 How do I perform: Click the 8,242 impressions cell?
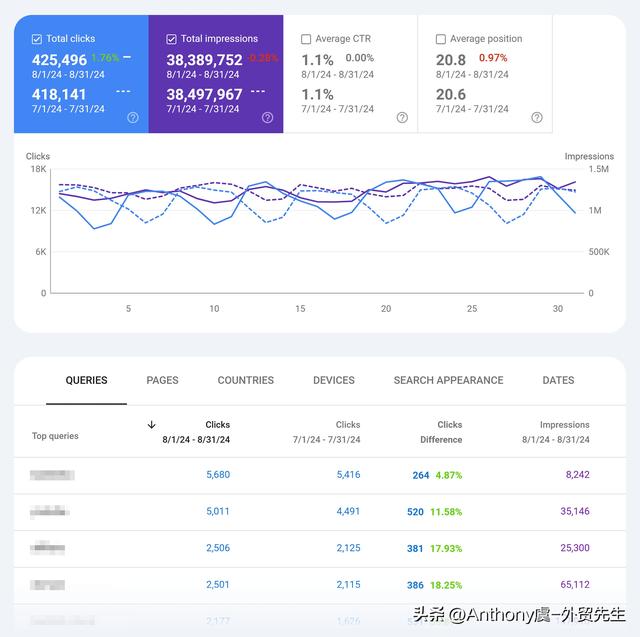click(578, 475)
